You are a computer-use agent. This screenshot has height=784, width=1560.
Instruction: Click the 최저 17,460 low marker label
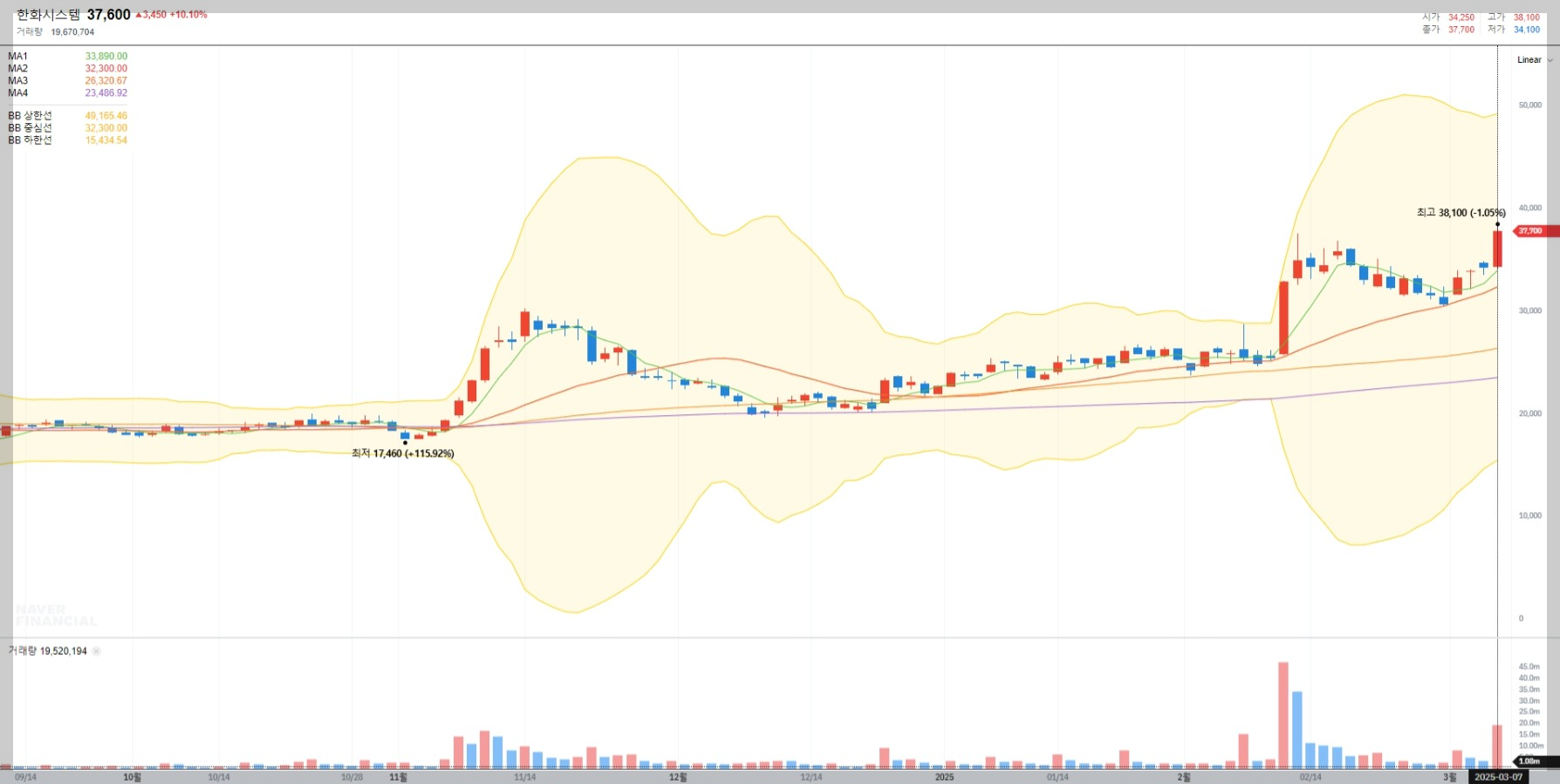(403, 453)
